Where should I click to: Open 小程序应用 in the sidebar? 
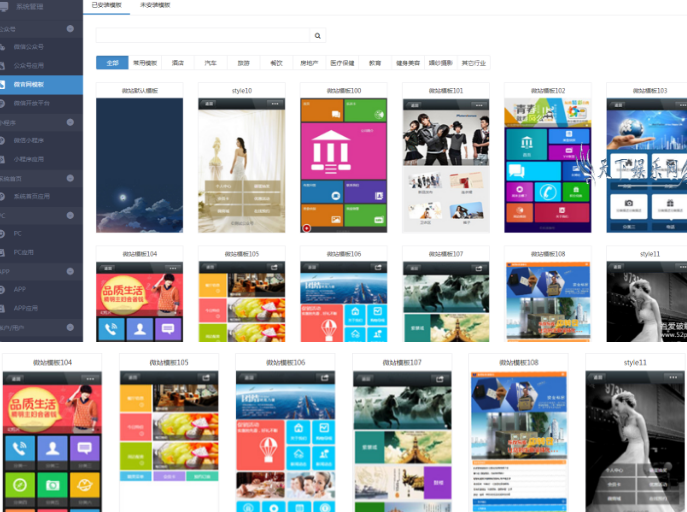coord(28,159)
